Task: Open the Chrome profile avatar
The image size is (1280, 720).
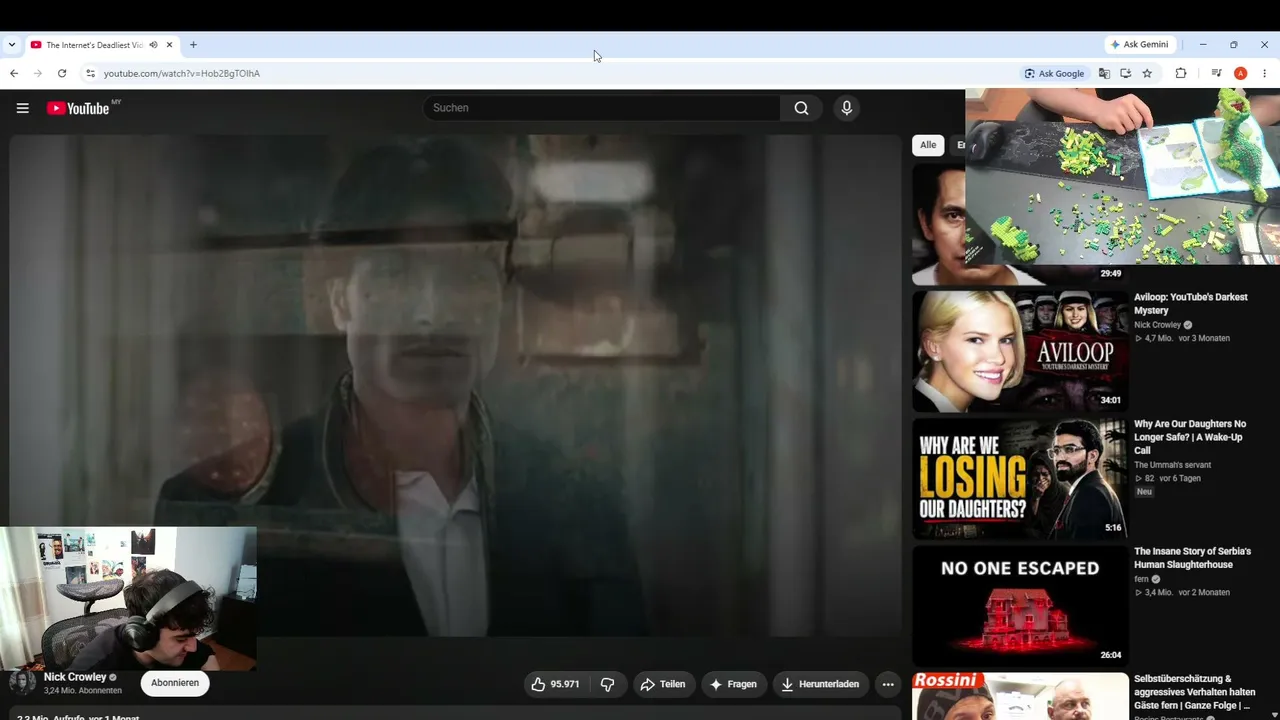Action: pyautogui.click(x=1240, y=73)
